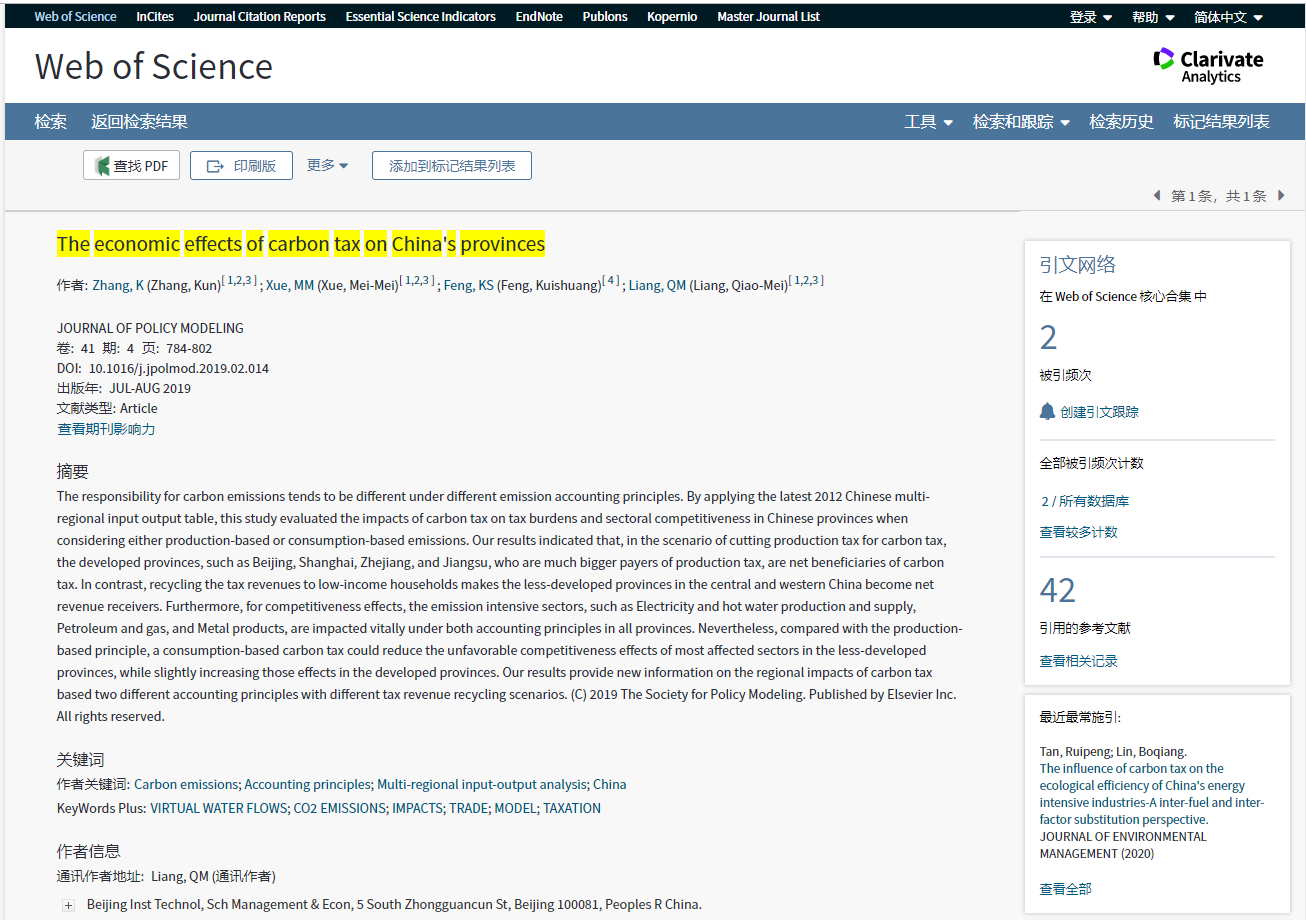Open Essential Science Indicators tab
Image resolution: width=1306 pixels, height=920 pixels.
click(420, 16)
